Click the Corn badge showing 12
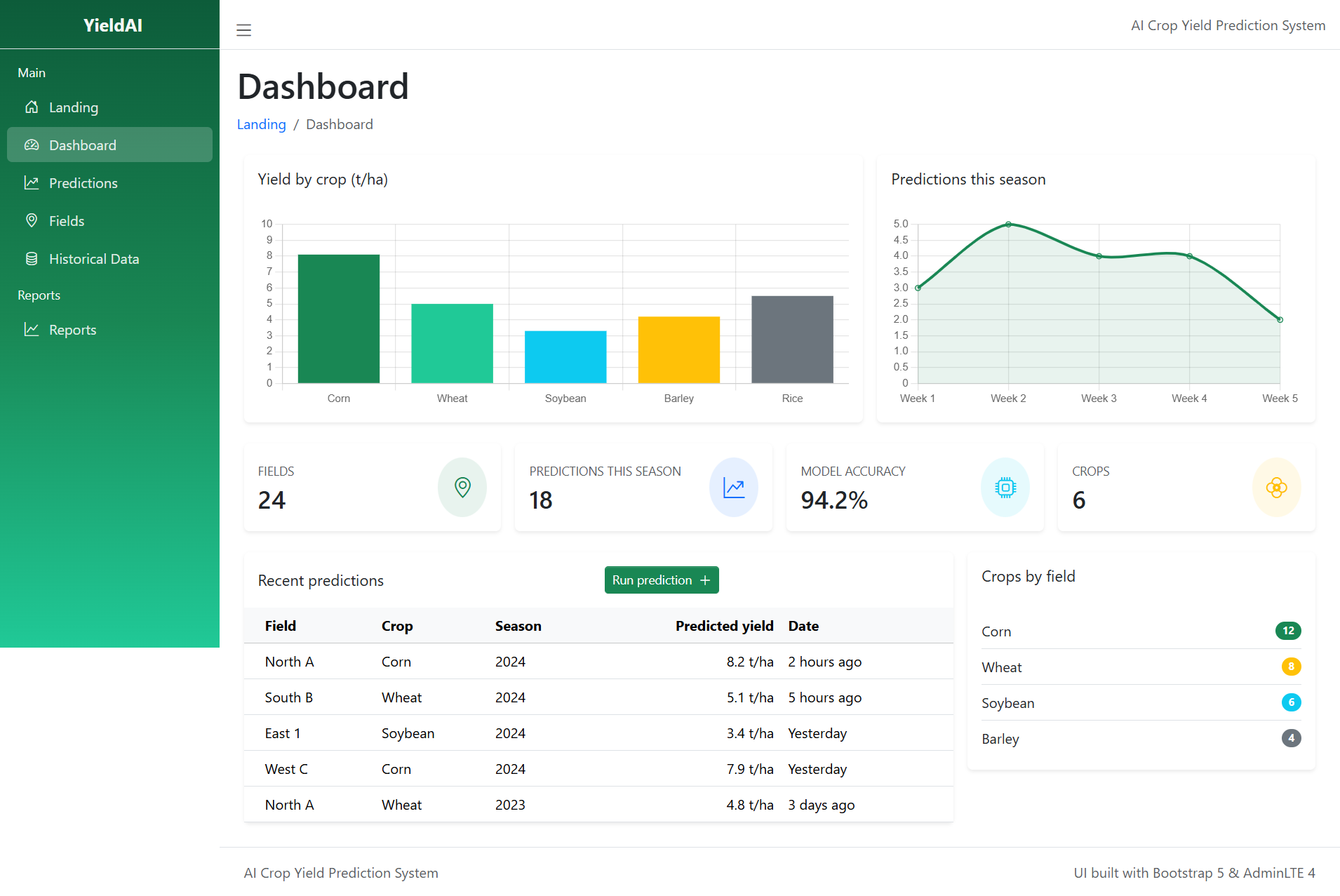 [1287, 631]
